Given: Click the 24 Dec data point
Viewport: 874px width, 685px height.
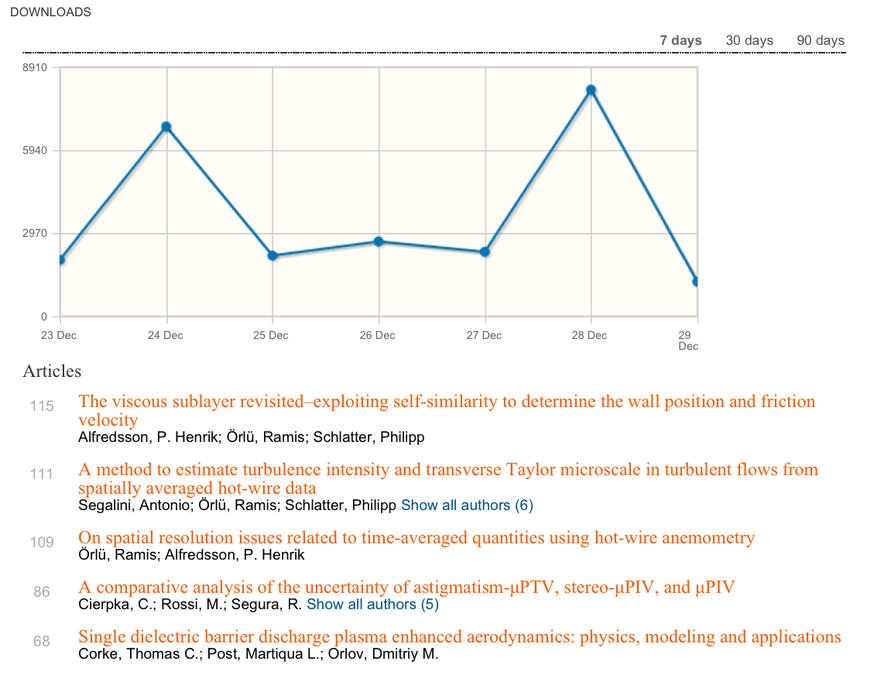Looking at the screenshot, I should [166, 127].
